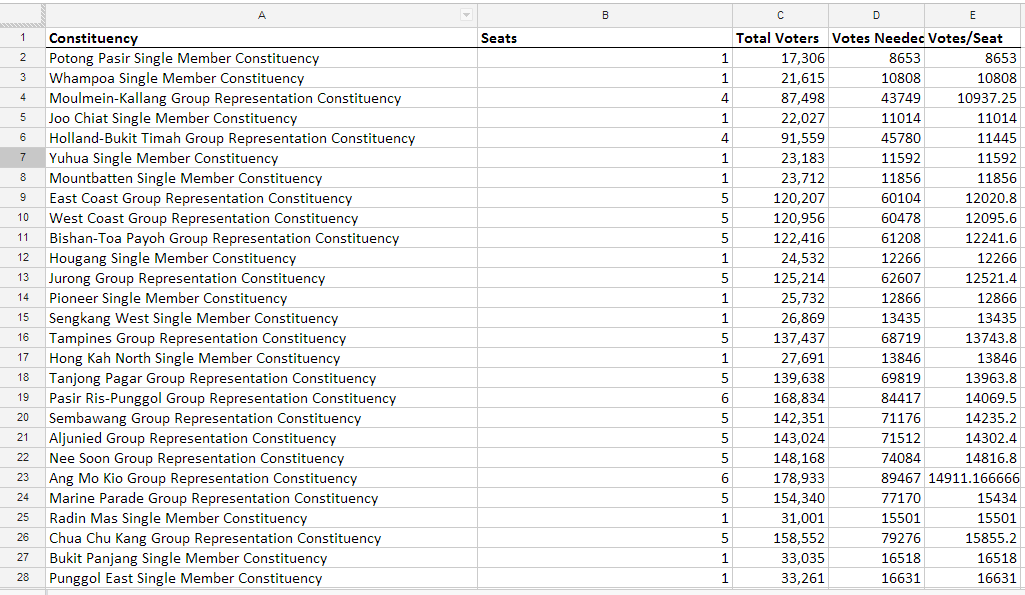The image size is (1025, 595).
Task: Select Potong Pasir Single Member Constituency cell
Action: tap(261, 58)
